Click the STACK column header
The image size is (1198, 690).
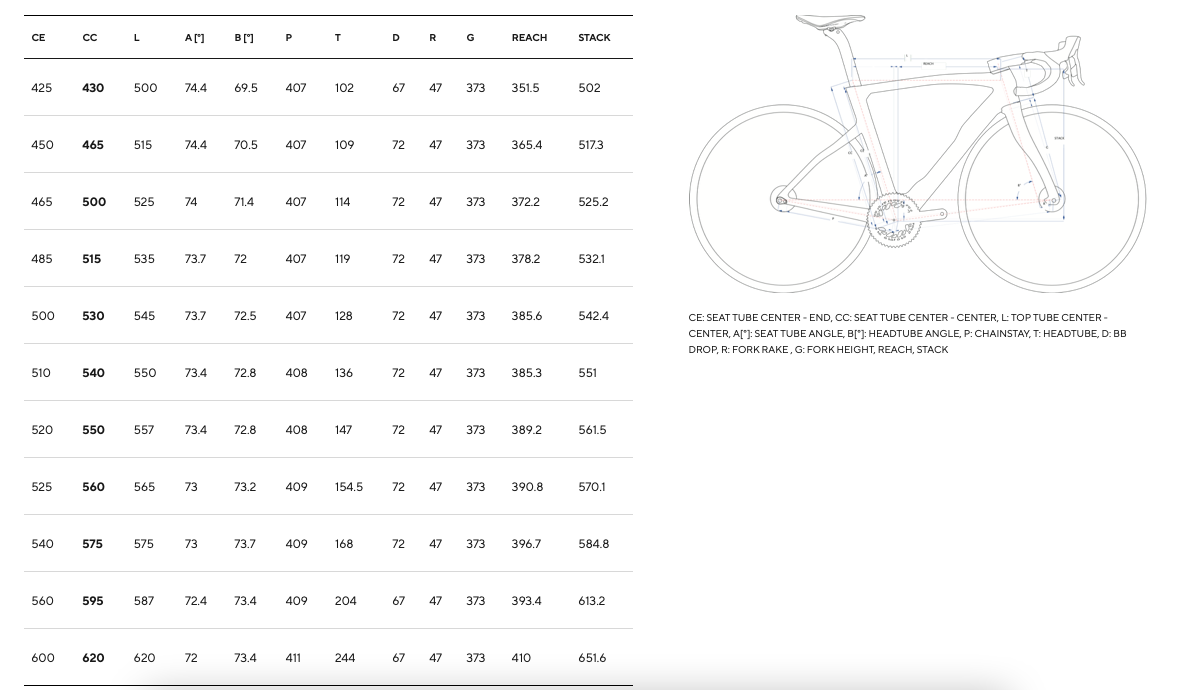(x=594, y=38)
